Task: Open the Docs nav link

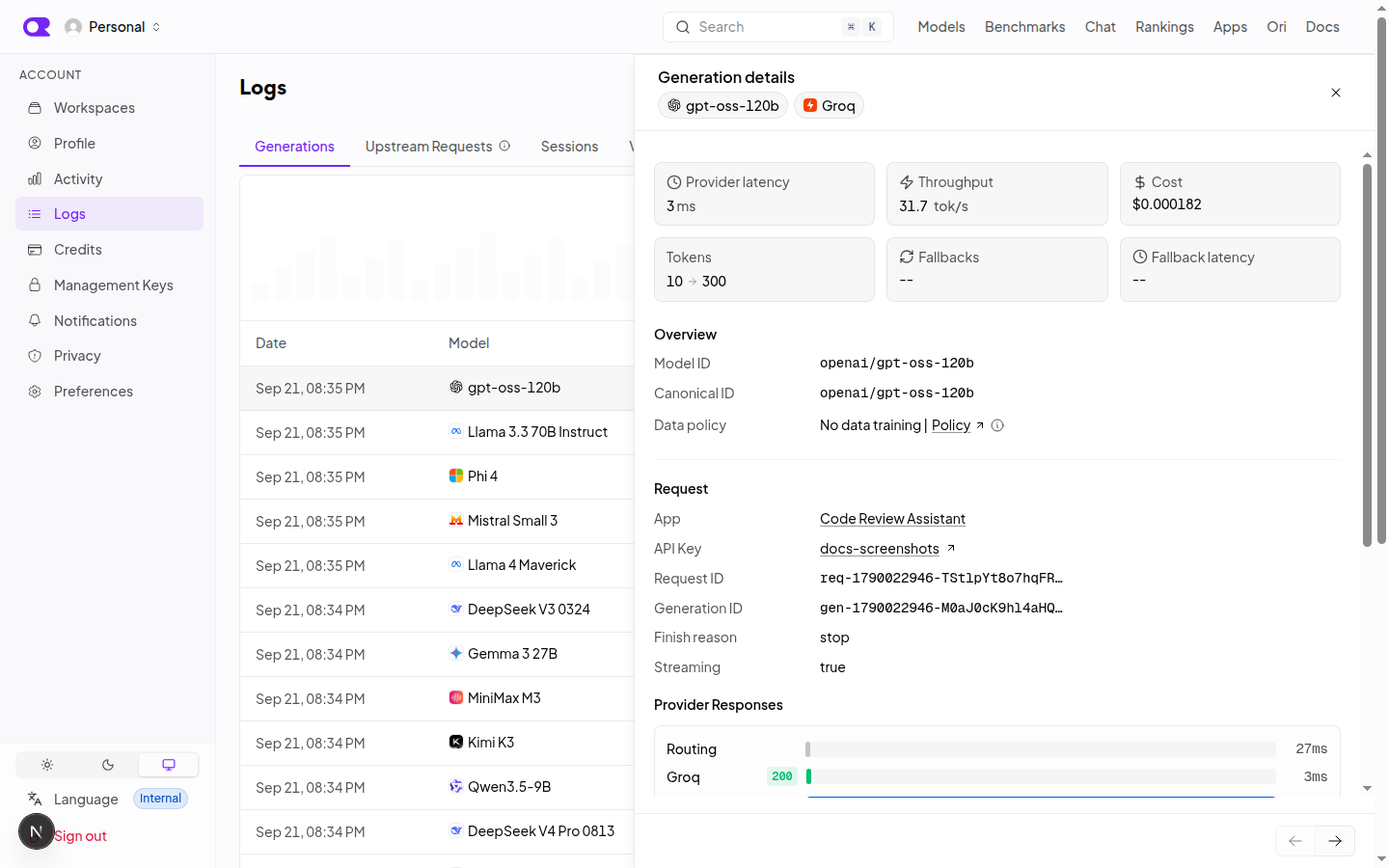Action: (x=1322, y=27)
